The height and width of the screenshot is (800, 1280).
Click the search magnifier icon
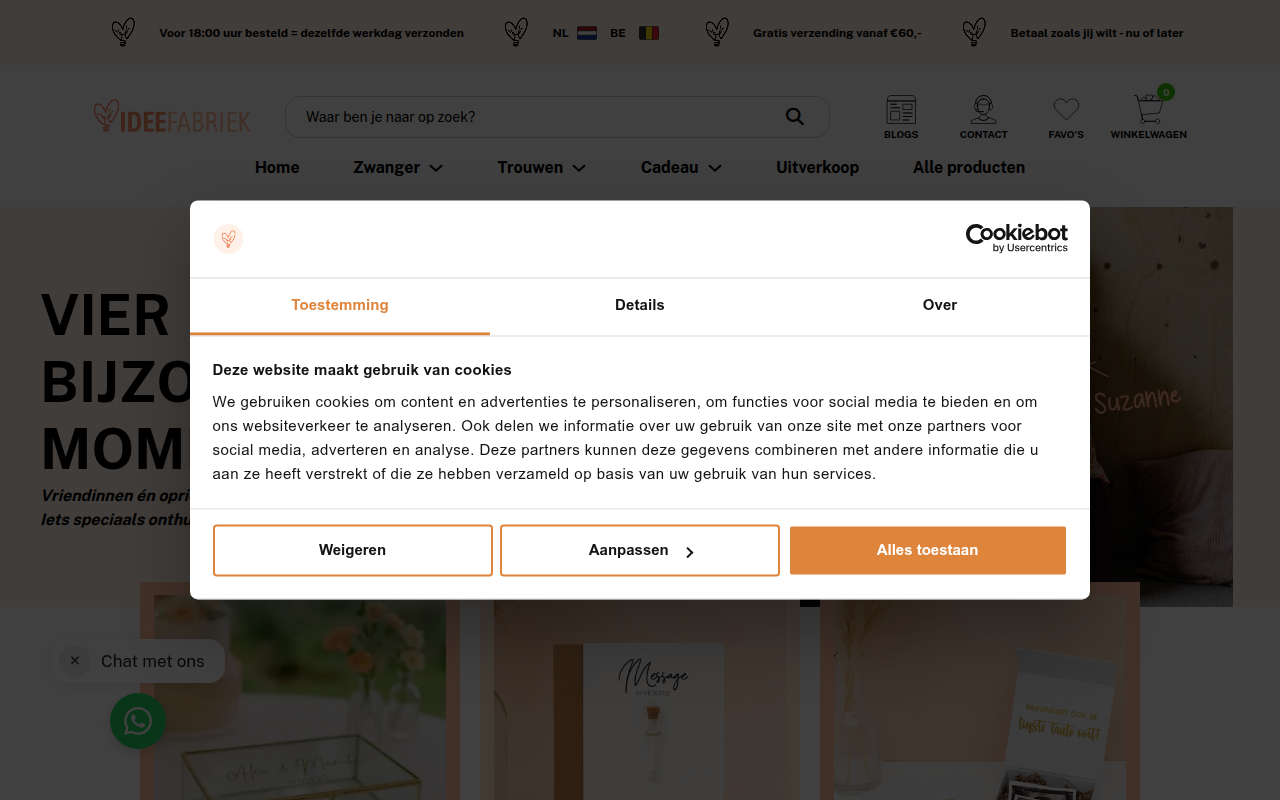click(x=795, y=117)
